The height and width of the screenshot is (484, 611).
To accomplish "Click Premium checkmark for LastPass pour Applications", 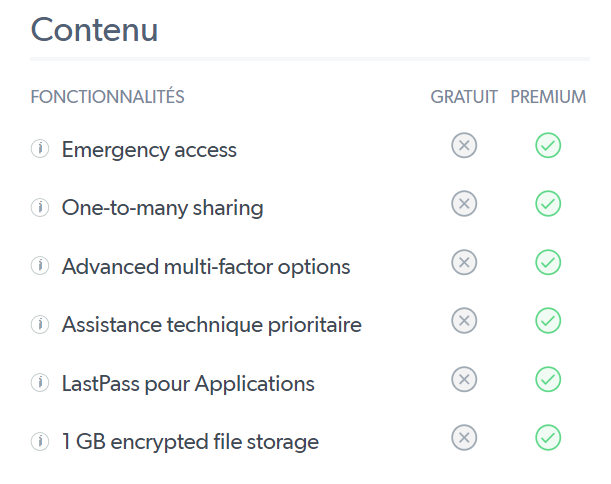I will click(548, 380).
